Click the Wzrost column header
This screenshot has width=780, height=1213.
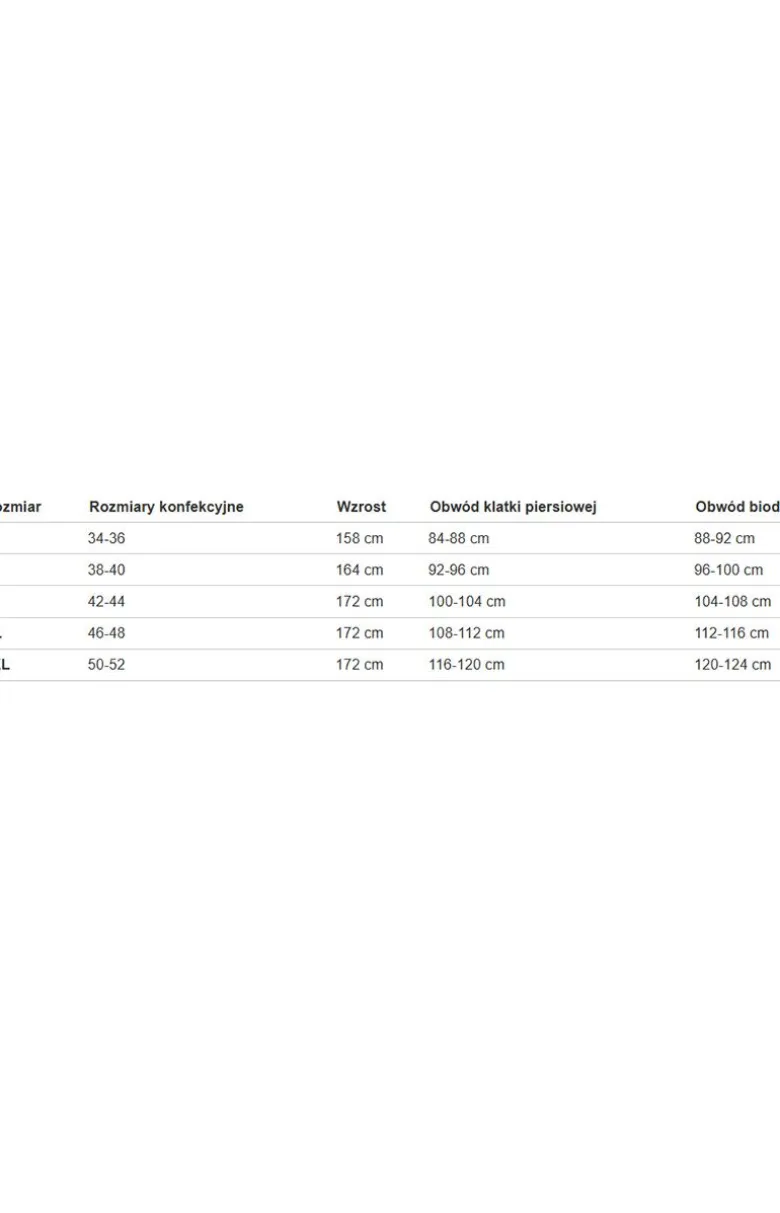(x=361, y=507)
